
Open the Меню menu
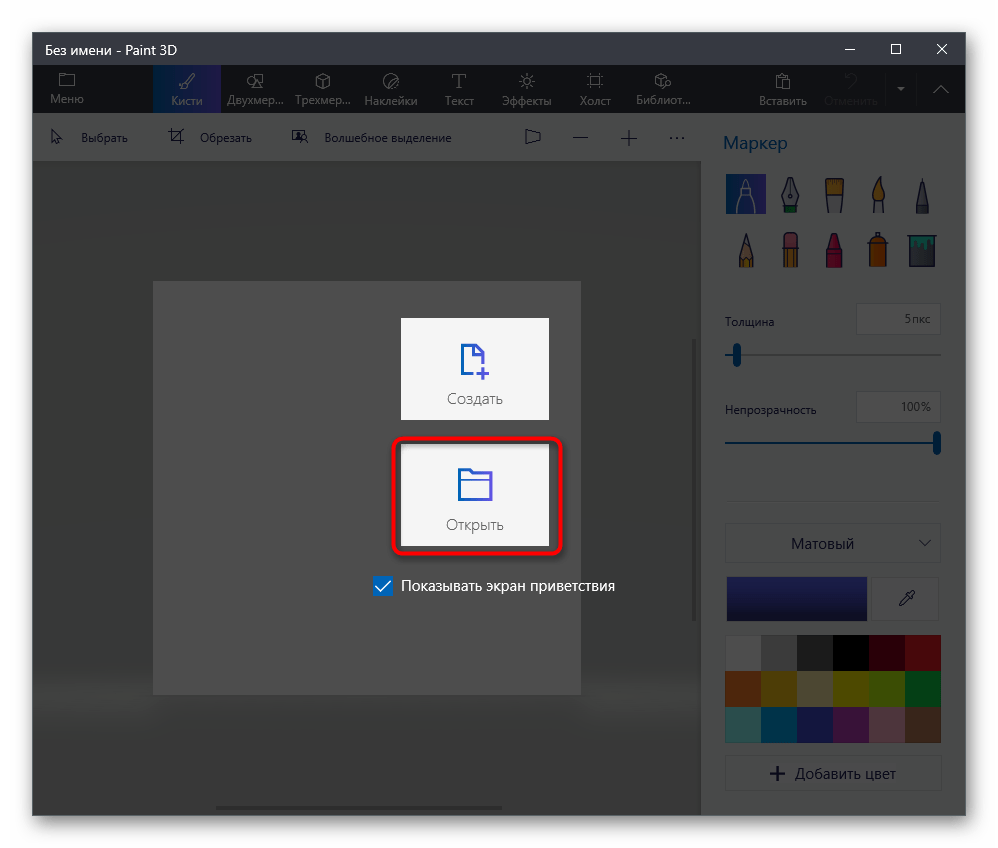pyautogui.click(x=67, y=89)
